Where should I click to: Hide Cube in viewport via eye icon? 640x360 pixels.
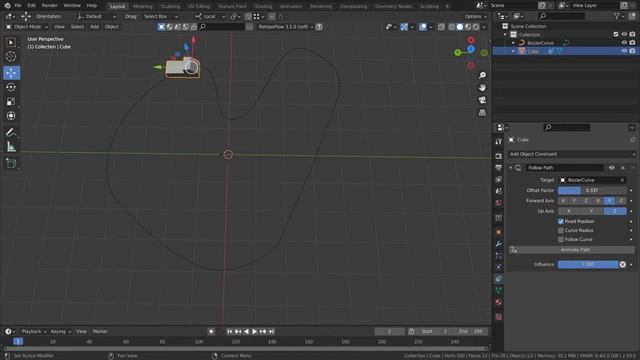point(624,51)
